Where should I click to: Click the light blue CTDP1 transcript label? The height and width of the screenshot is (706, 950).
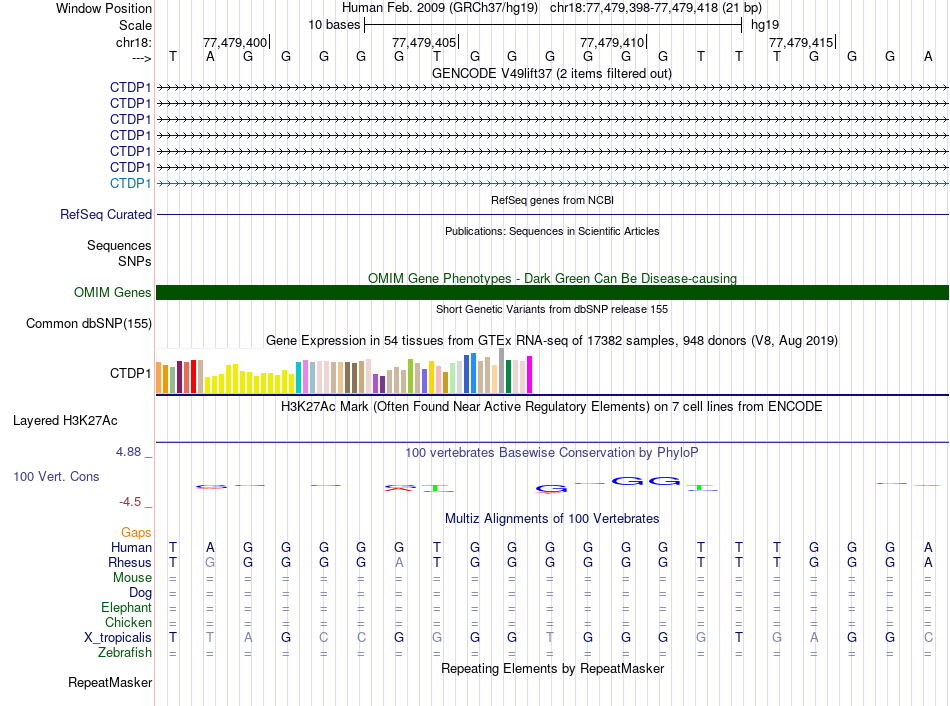tap(130, 183)
